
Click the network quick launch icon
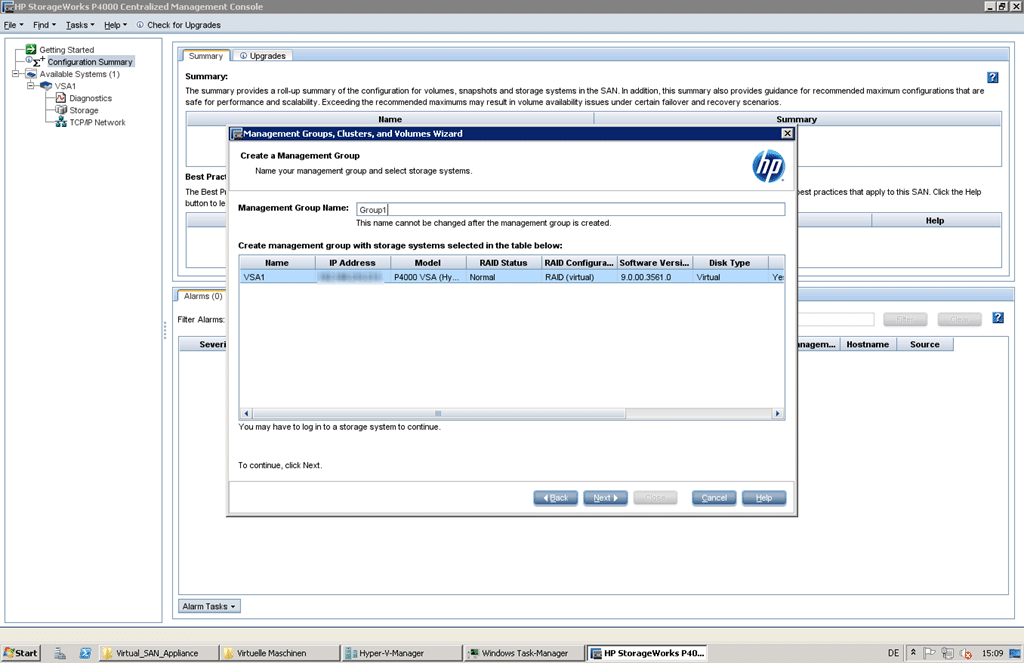(60, 653)
